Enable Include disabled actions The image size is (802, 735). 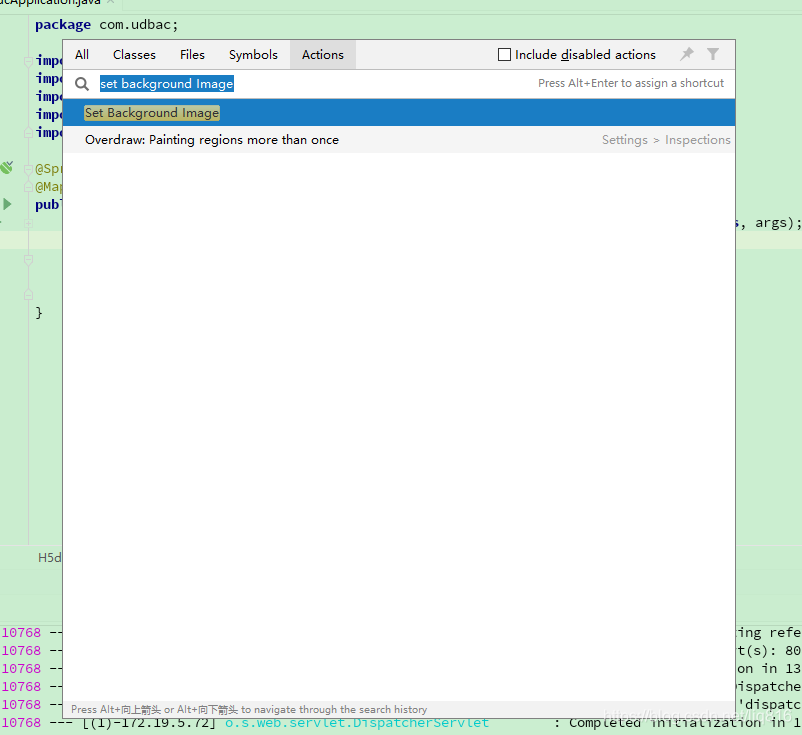click(504, 54)
